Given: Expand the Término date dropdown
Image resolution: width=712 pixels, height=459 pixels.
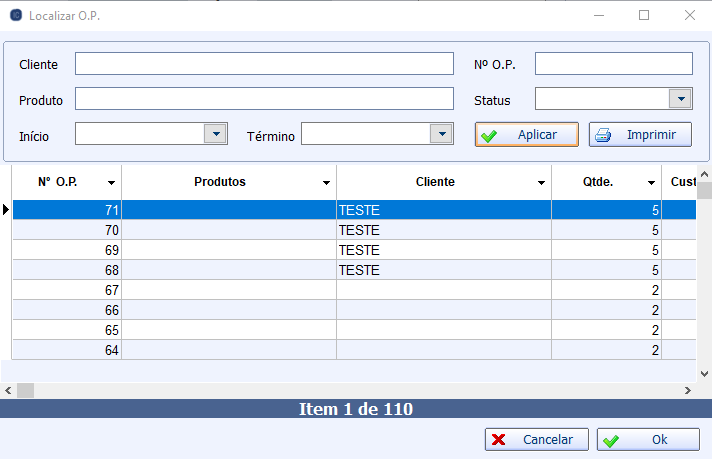Looking at the screenshot, I should pos(441,134).
